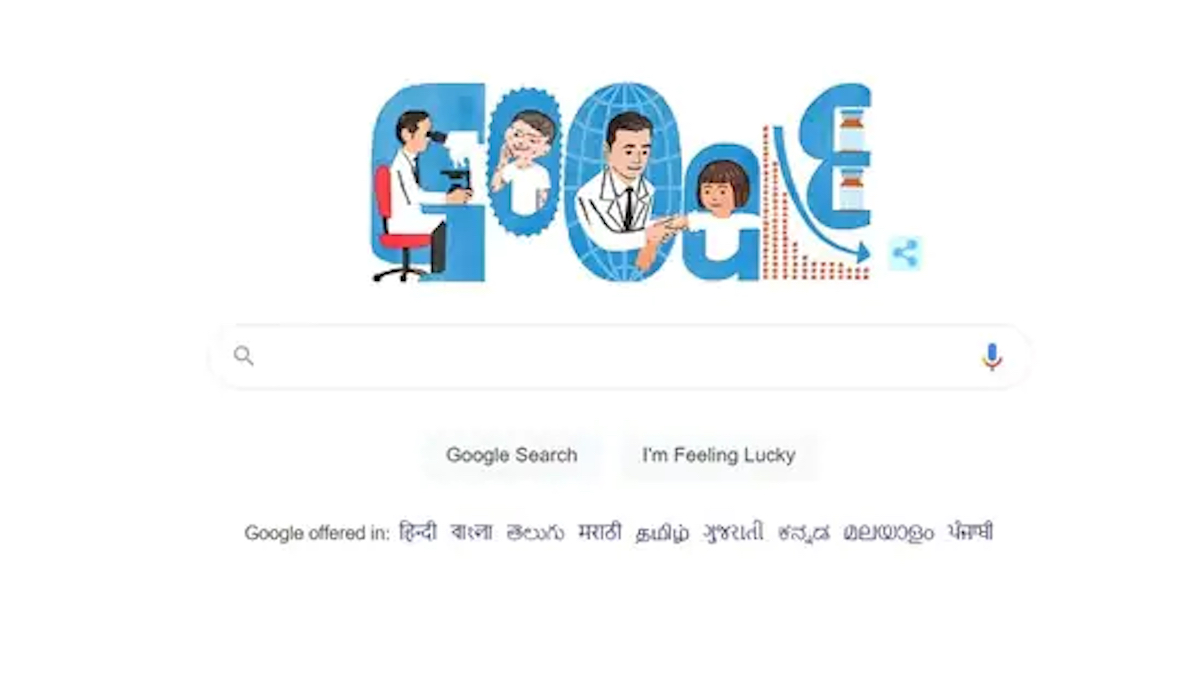The image size is (1200, 675).
Task: Focus the Google search text field
Action: click(x=620, y=356)
